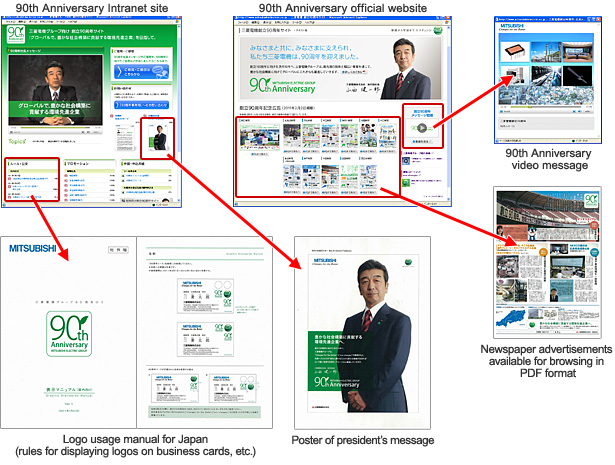Click the green 90th badge on the official website header
The image size is (615, 465).
pos(438,30)
